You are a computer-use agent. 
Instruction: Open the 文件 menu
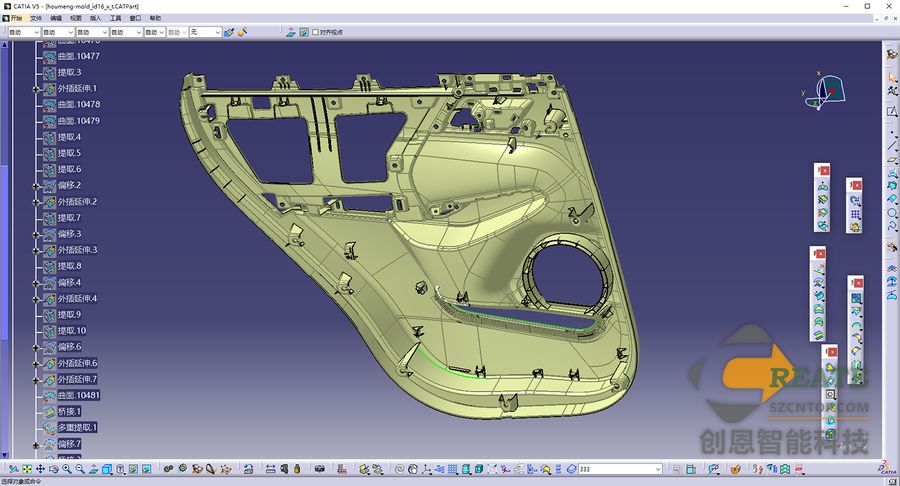coord(36,18)
